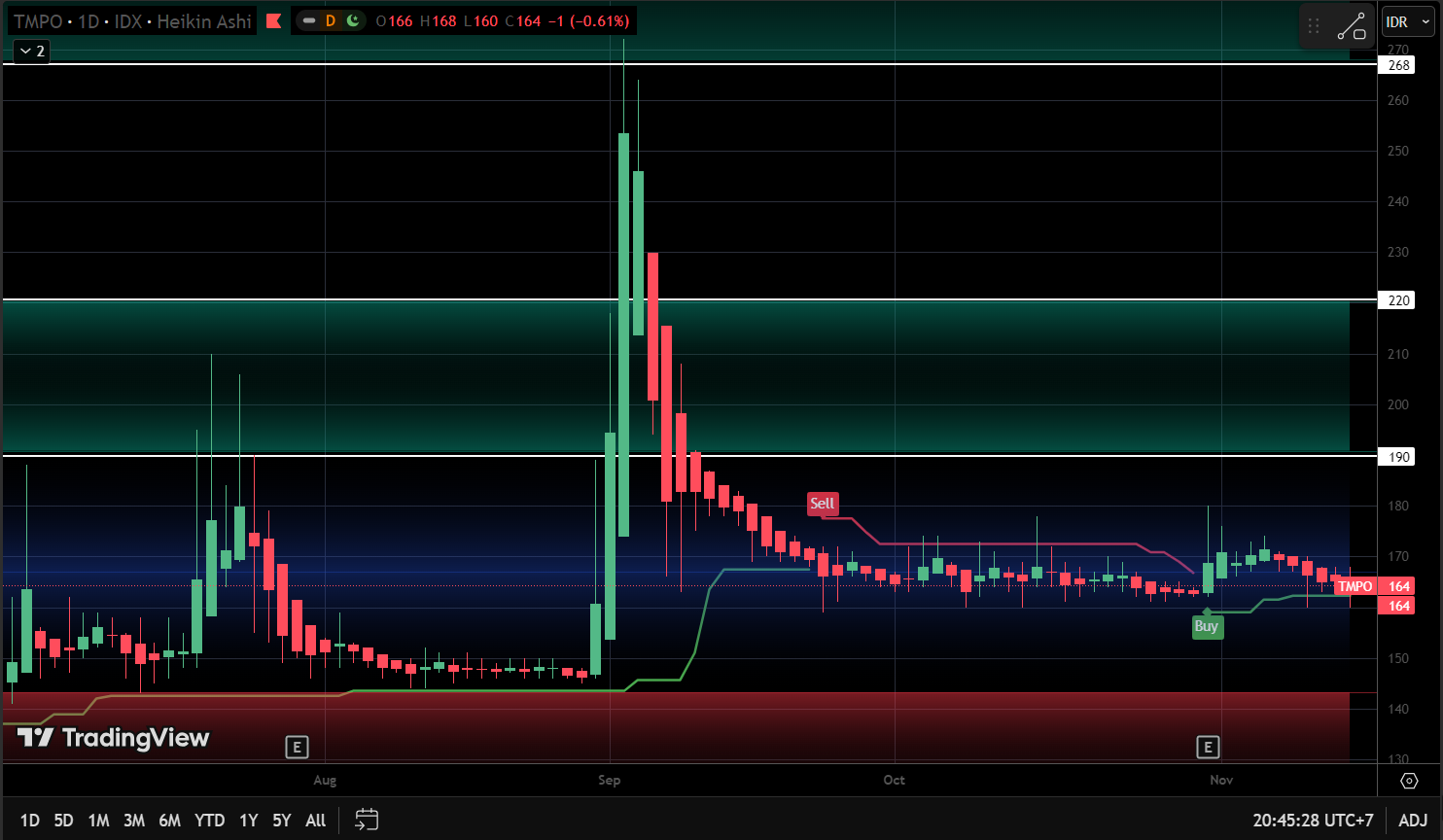Open the Go to date calendar icon
Image resolution: width=1443 pixels, height=840 pixels.
tap(367, 820)
